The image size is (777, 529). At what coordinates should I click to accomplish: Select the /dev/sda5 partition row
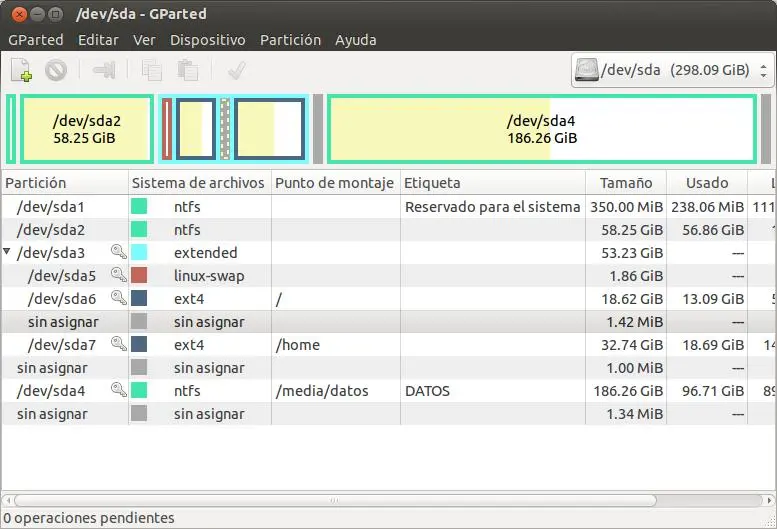click(x=388, y=275)
